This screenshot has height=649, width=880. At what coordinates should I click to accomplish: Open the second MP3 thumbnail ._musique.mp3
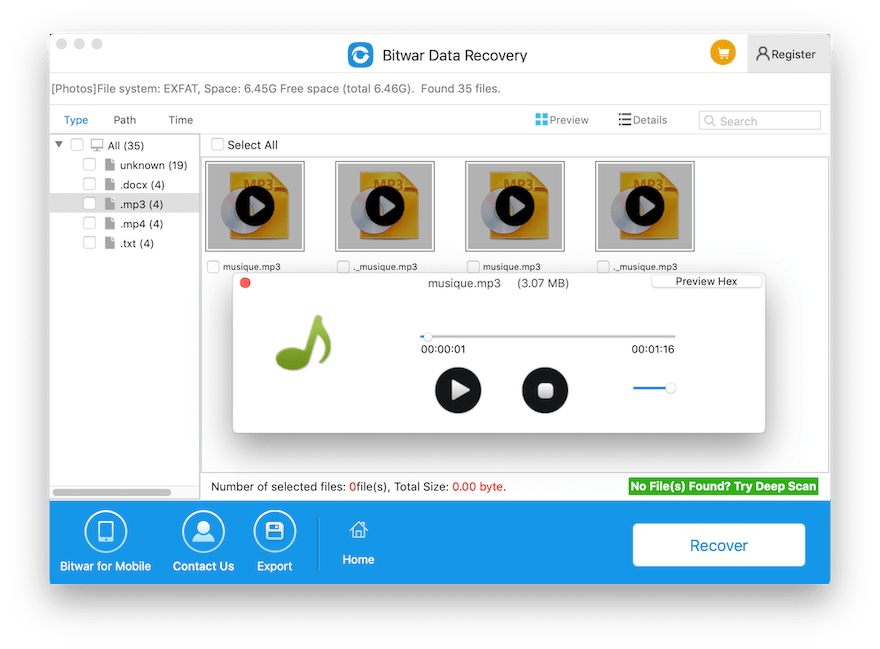coord(385,206)
